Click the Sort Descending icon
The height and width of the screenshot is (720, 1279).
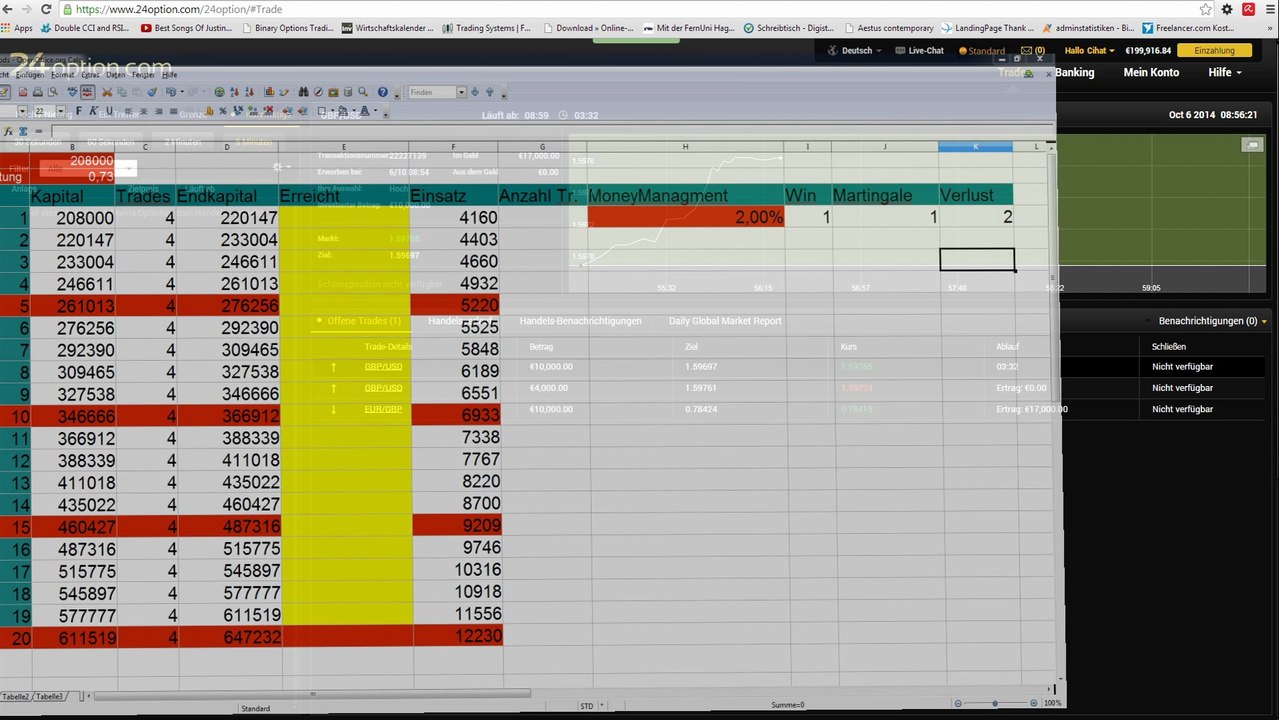[x=250, y=92]
